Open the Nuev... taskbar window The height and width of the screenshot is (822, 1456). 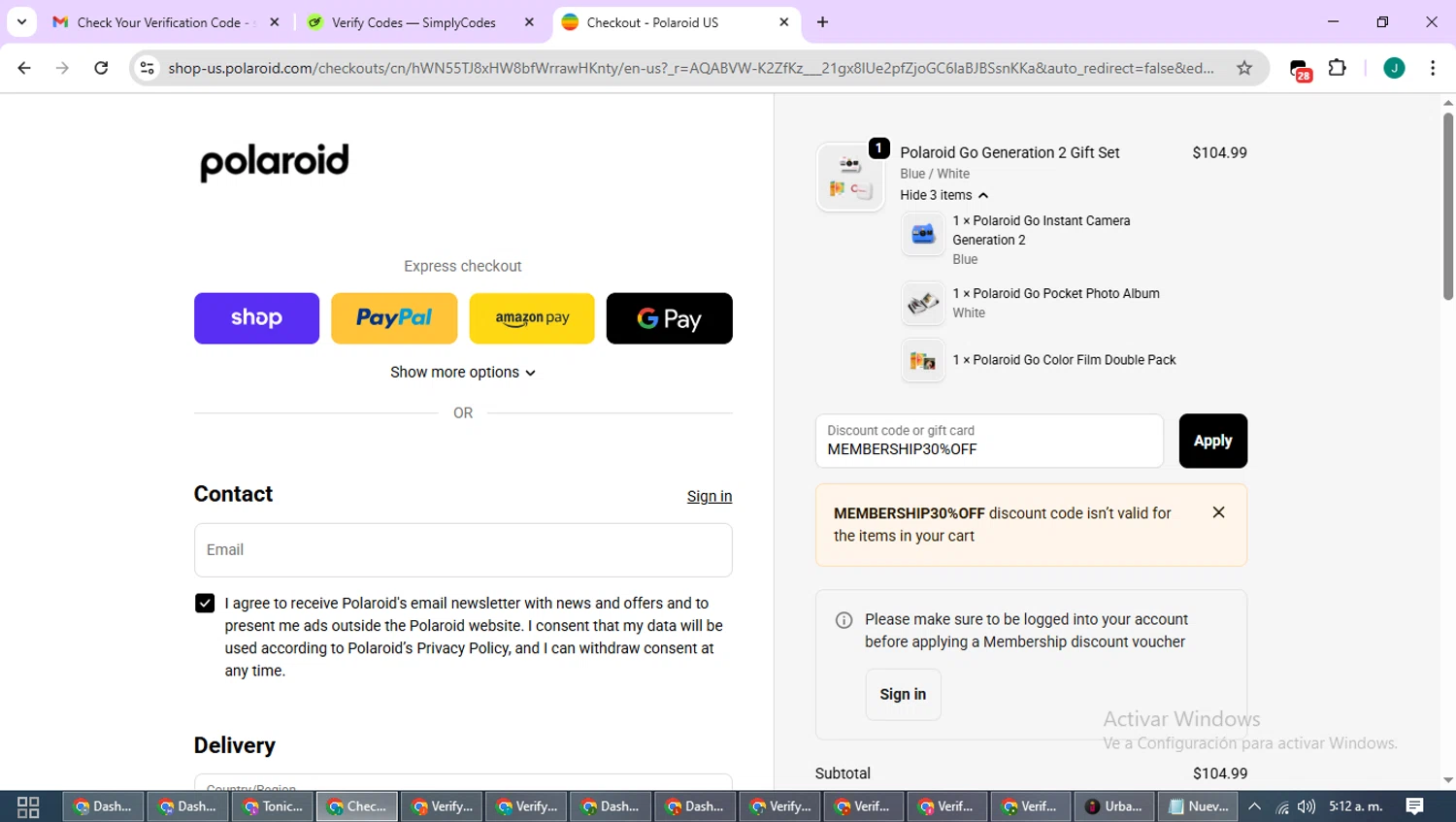[1199, 806]
